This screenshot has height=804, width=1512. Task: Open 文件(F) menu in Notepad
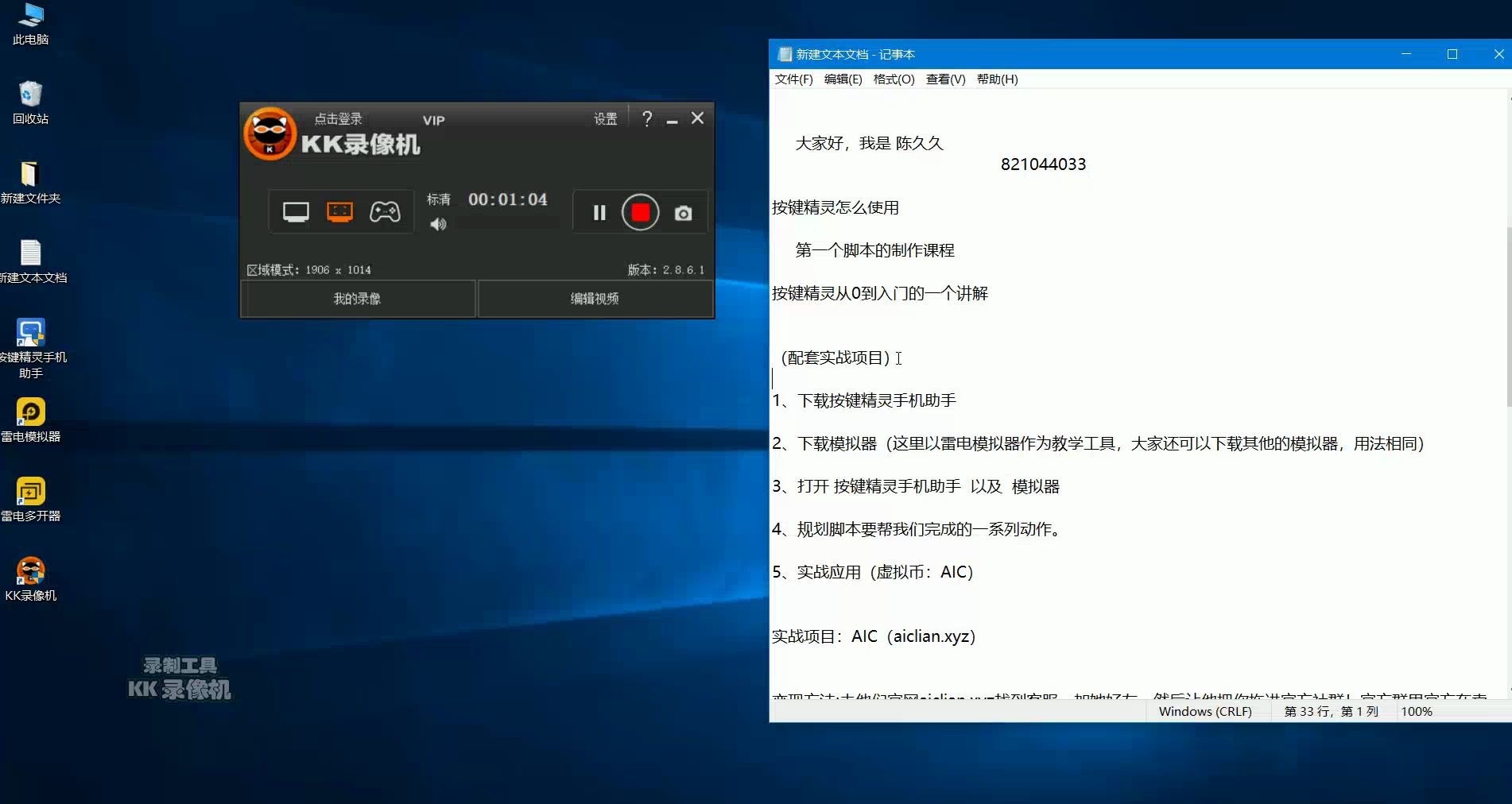coord(793,79)
